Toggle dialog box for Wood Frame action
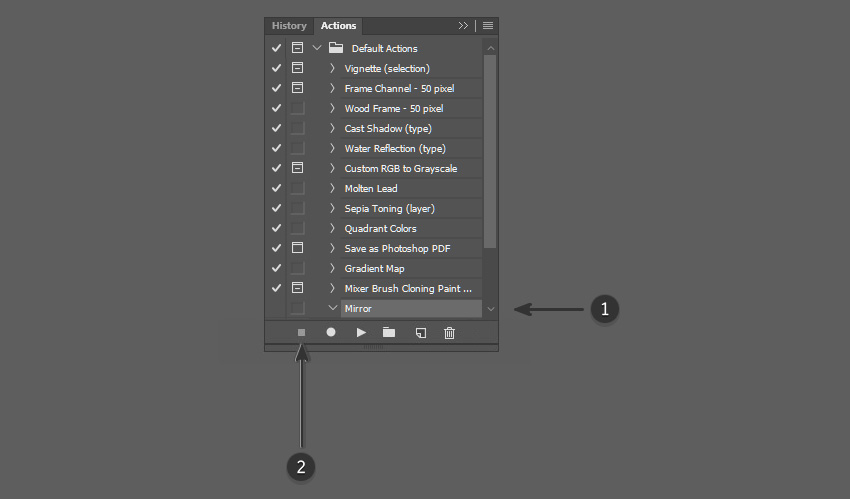The width and height of the screenshot is (850, 499). click(x=298, y=108)
